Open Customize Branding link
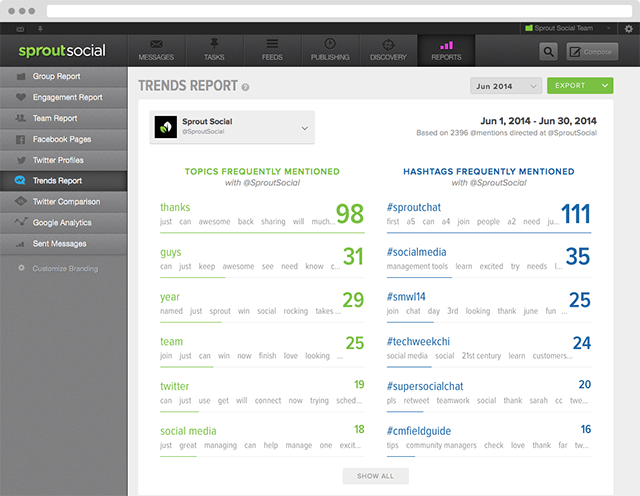Viewport: 640px width, 496px height. point(65,269)
